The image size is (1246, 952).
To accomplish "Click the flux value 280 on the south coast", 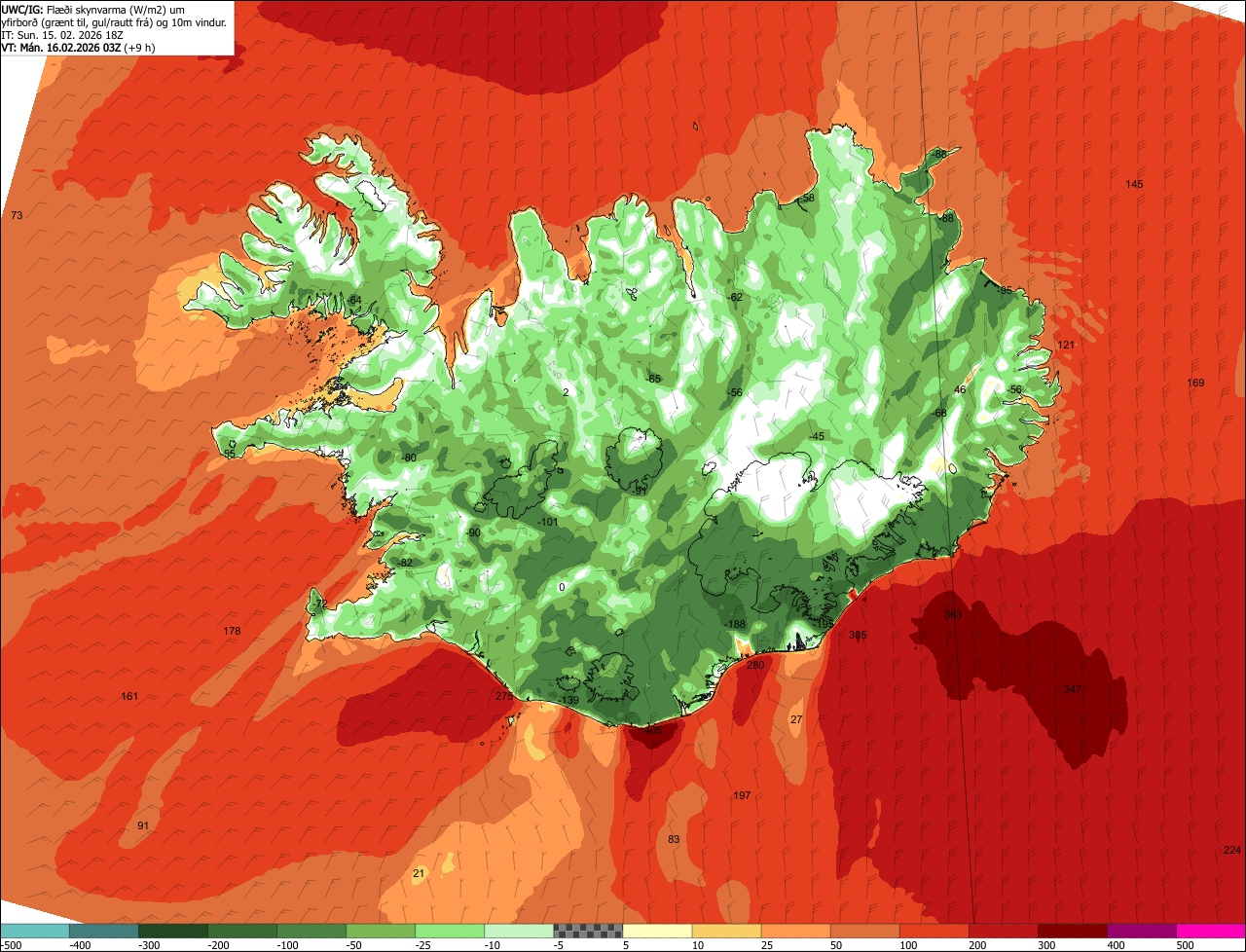I will [755, 666].
